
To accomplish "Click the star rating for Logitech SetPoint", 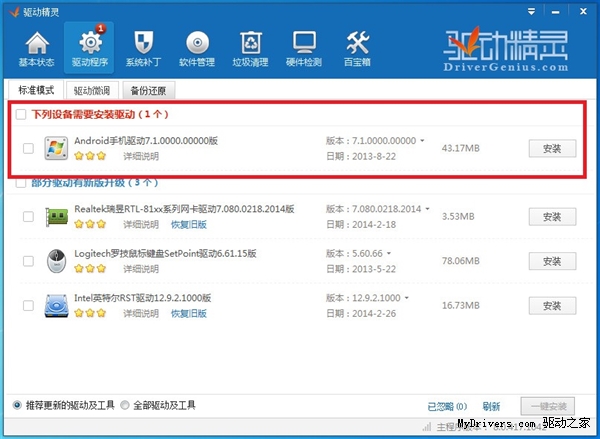I will [90, 268].
